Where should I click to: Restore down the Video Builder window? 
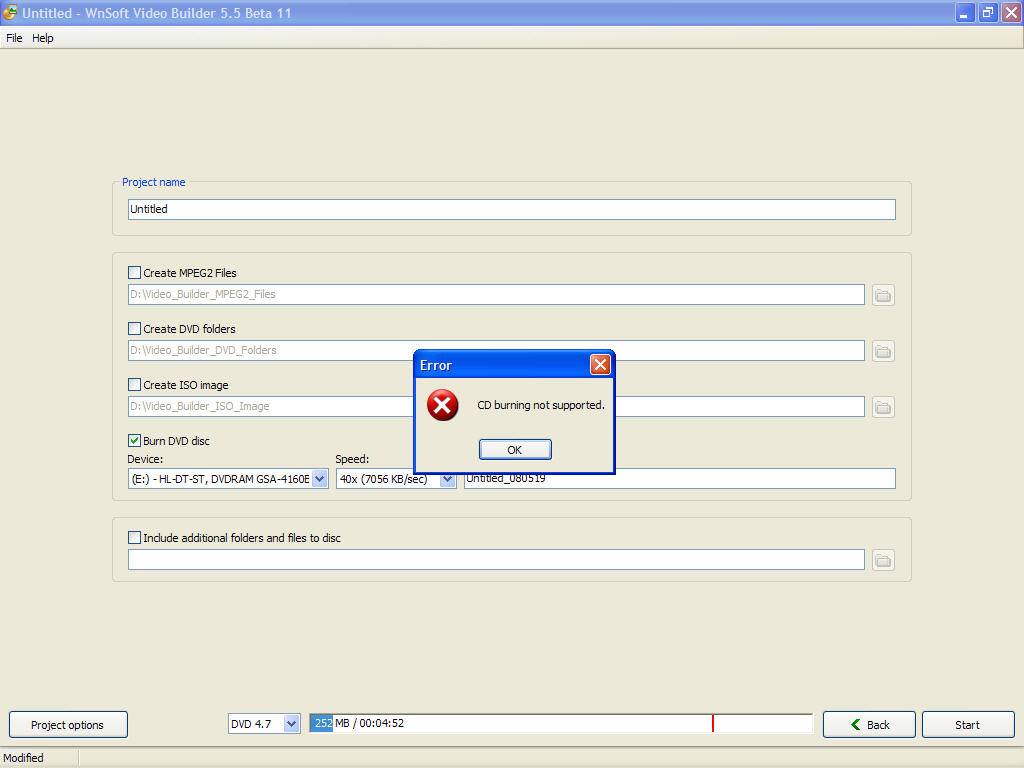pos(987,13)
